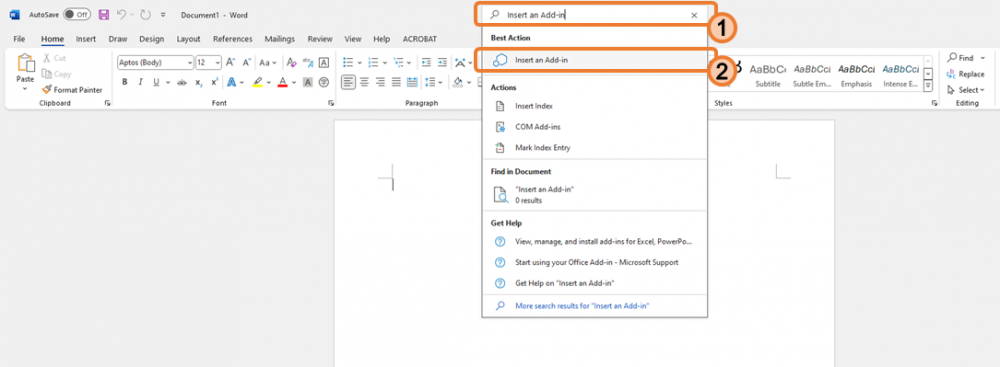The width and height of the screenshot is (1000, 367).
Task: Choose COM Add-ins action
Action: [x=594, y=127]
